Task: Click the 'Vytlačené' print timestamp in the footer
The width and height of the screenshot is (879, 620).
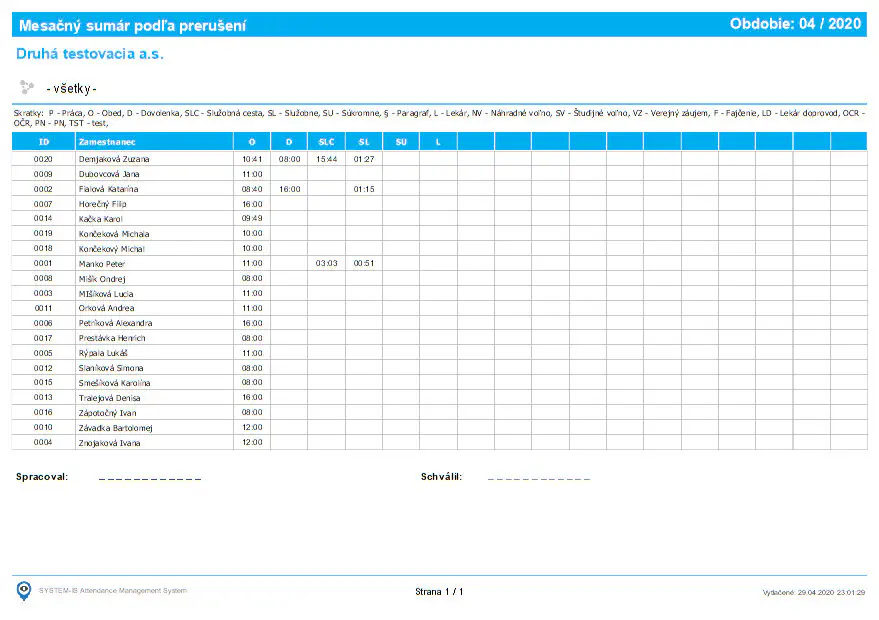Action: (813, 592)
